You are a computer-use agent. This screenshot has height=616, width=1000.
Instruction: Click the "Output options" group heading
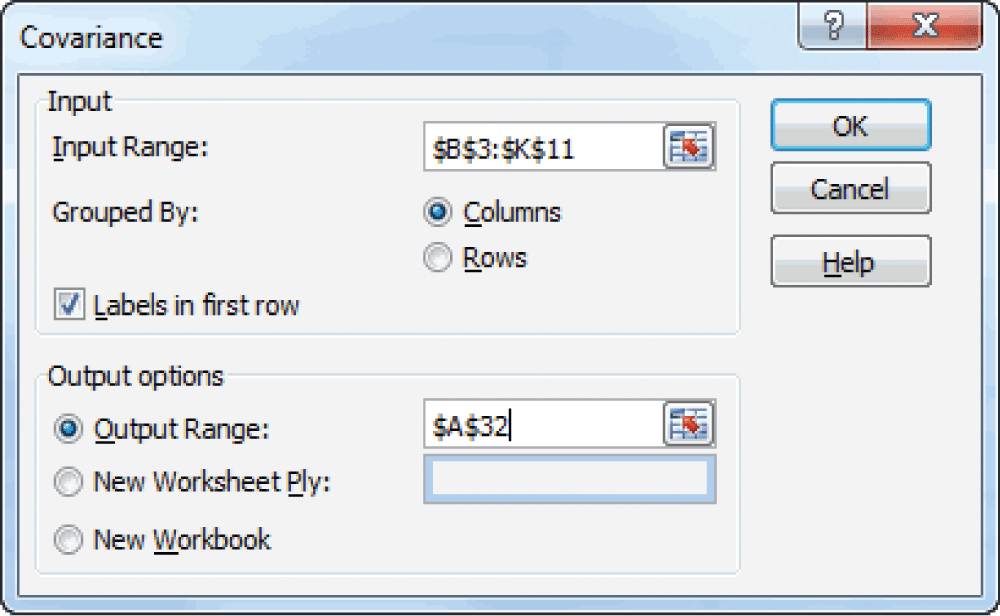click(x=136, y=376)
